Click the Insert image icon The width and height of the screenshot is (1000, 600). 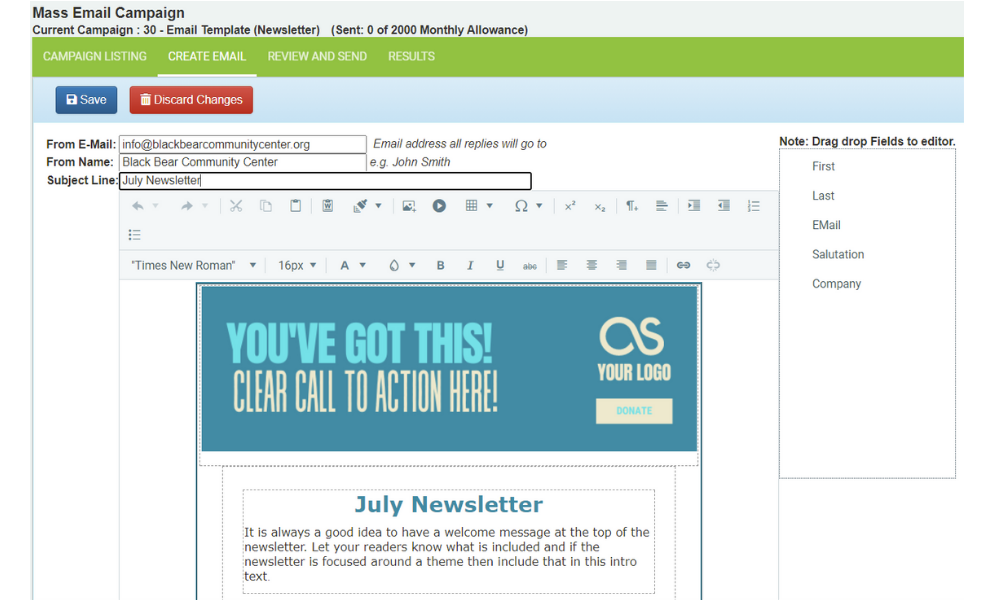pyautogui.click(x=409, y=206)
